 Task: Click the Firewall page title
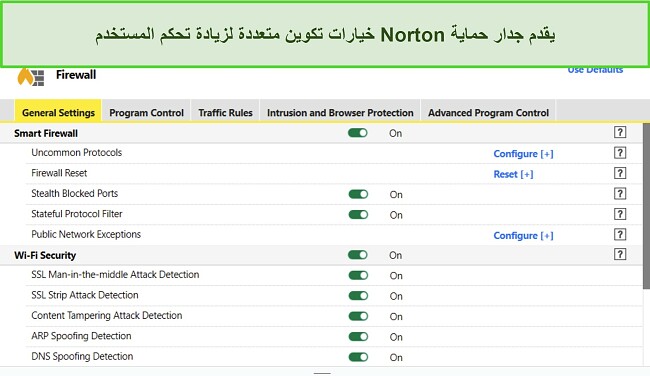76,75
